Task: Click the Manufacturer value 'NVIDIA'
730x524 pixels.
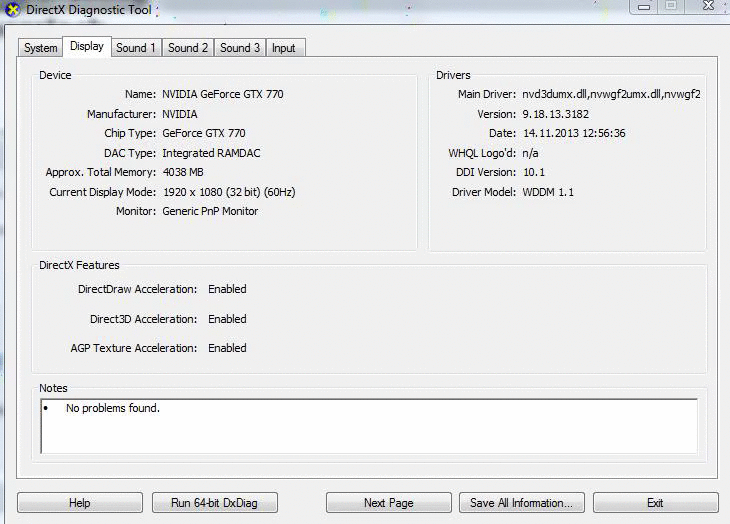Action: pos(180,114)
